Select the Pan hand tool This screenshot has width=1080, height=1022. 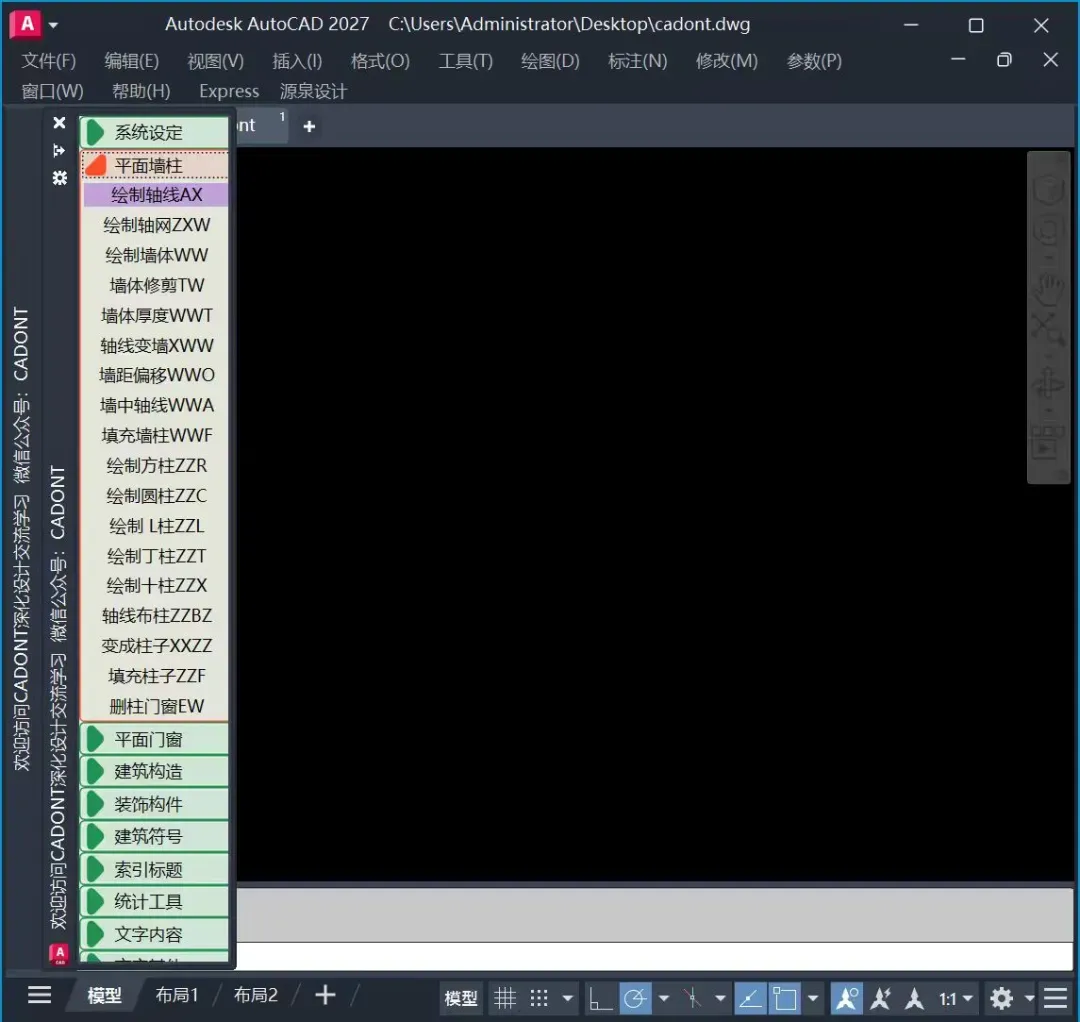point(1048,289)
